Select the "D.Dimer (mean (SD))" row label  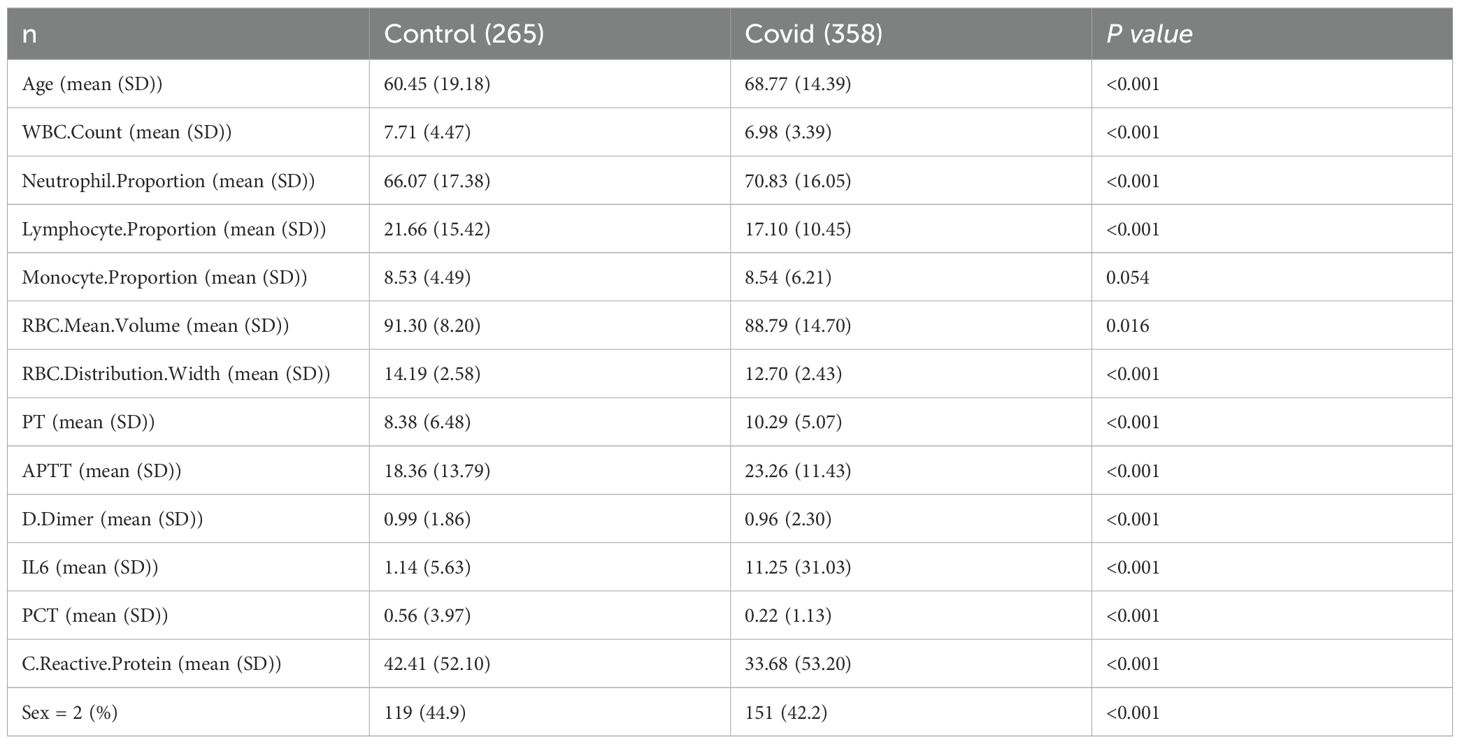coord(102,519)
